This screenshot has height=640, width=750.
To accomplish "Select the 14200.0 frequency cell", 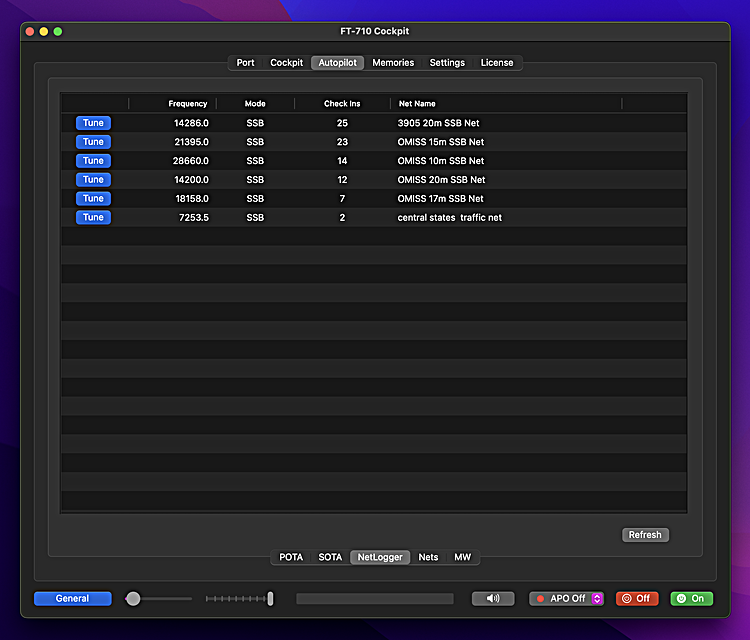I will tap(191, 179).
